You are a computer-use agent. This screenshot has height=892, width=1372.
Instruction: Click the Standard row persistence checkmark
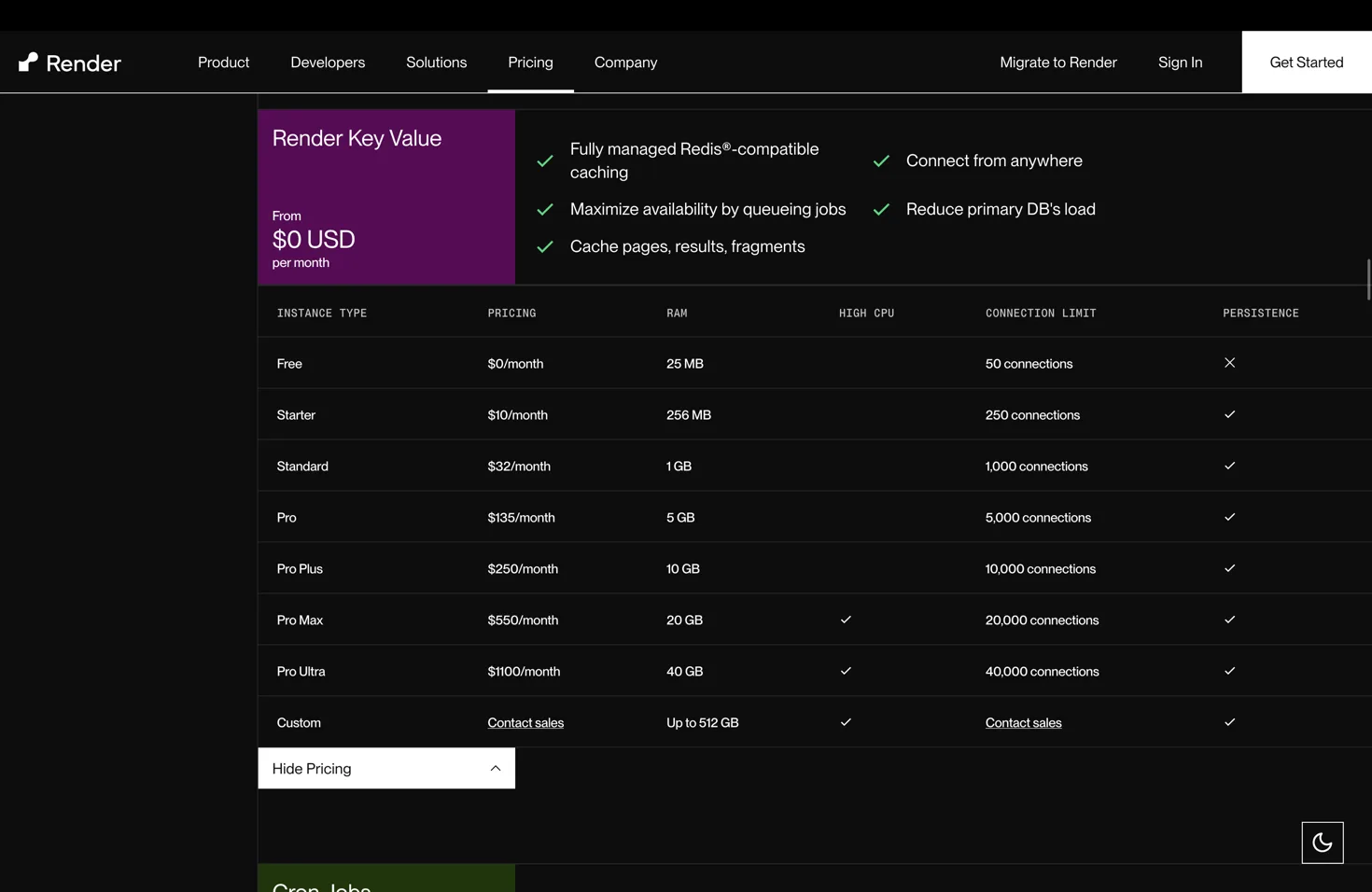1229,466
